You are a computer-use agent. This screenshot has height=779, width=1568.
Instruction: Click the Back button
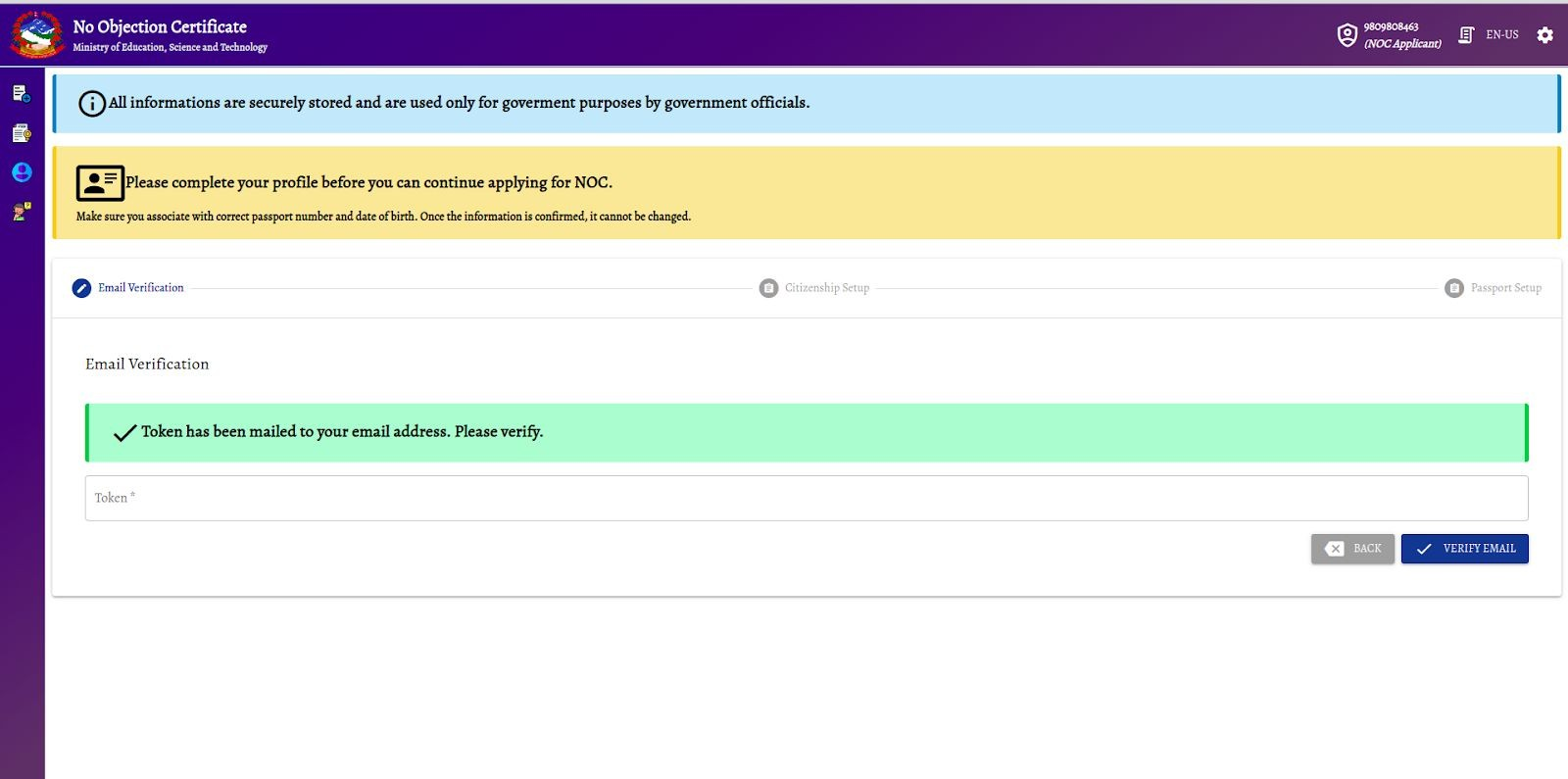tap(1352, 549)
